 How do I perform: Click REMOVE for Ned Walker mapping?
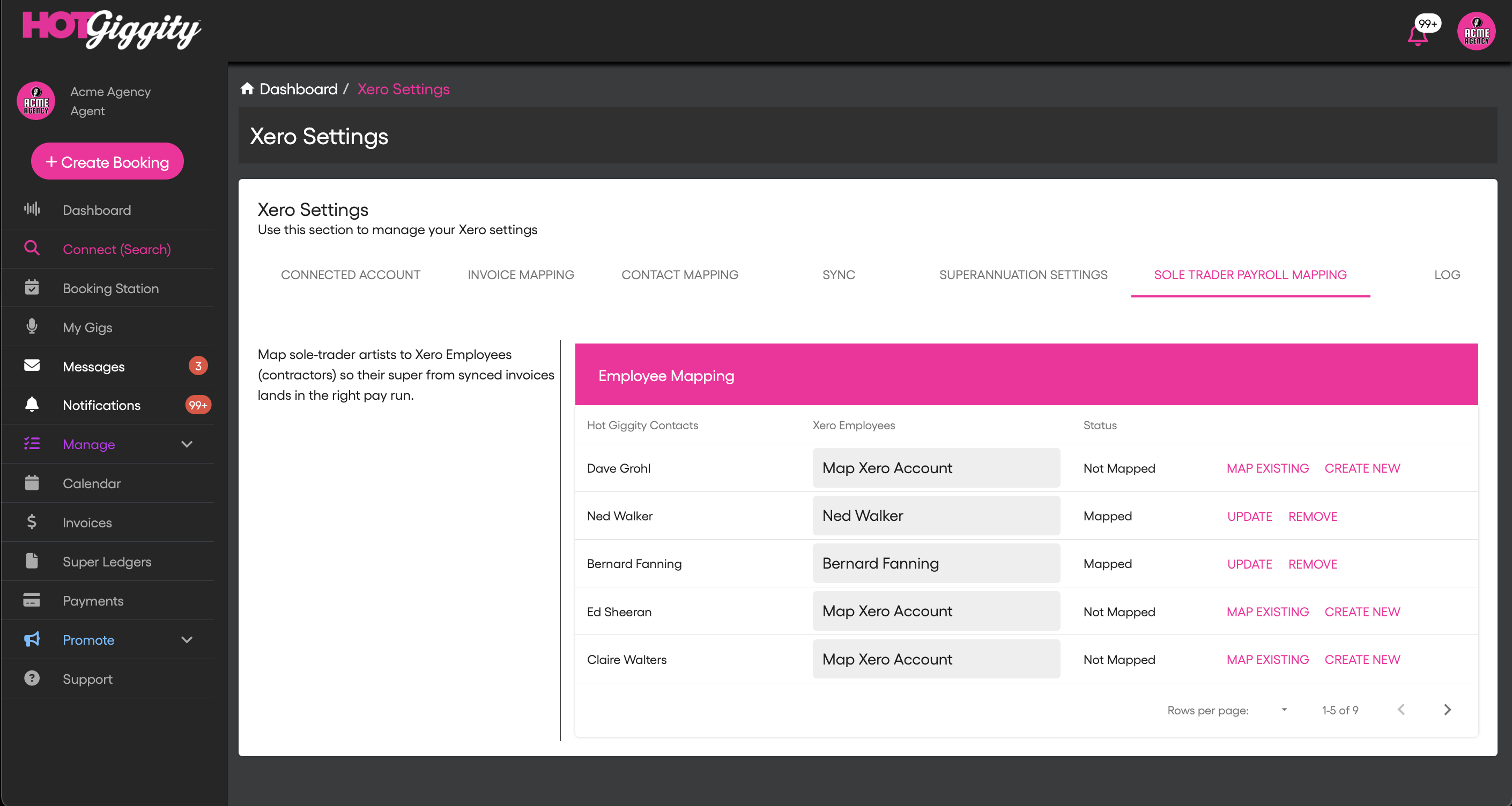1312,516
